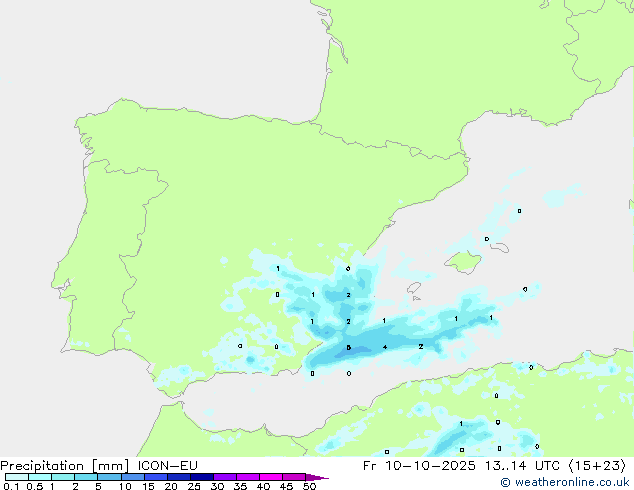
Task: Select the 0.5–1 mm legend color swatch
Action: click(x=40, y=477)
